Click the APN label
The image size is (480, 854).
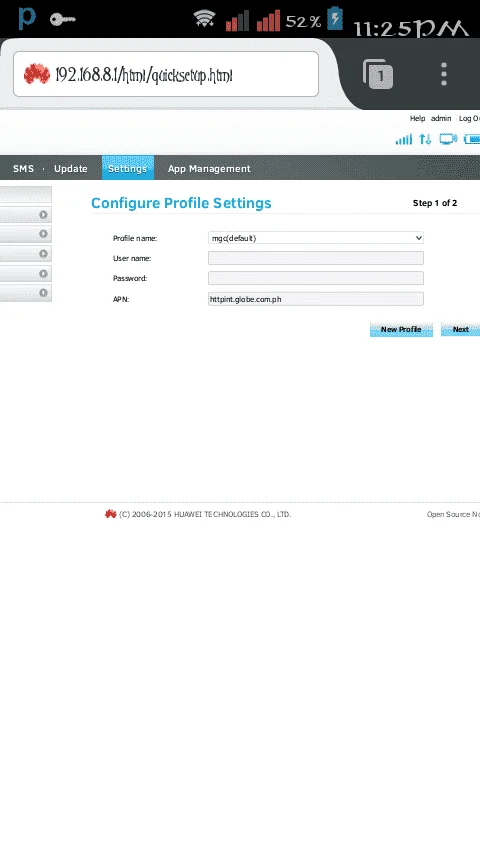point(121,300)
